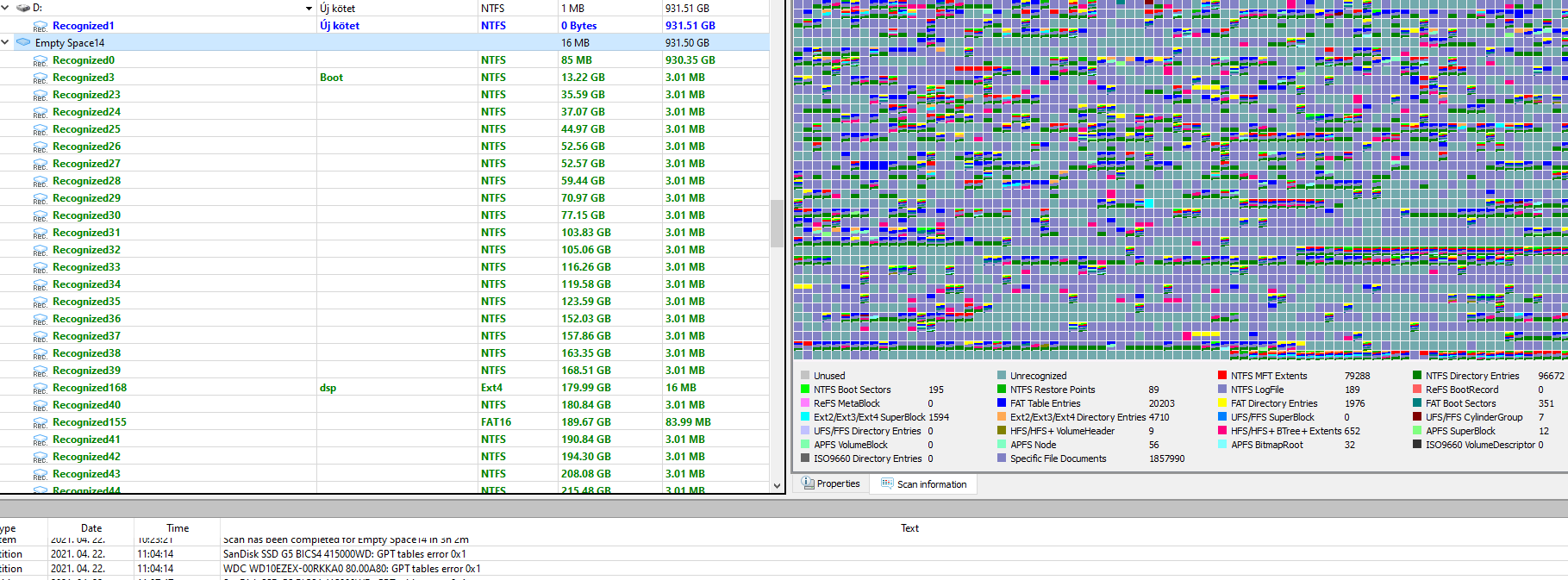The width and height of the screenshot is (1568, 580).
Task: Click the Recognized168 Ext4 partition icon
Action: (x=40, y=389)
